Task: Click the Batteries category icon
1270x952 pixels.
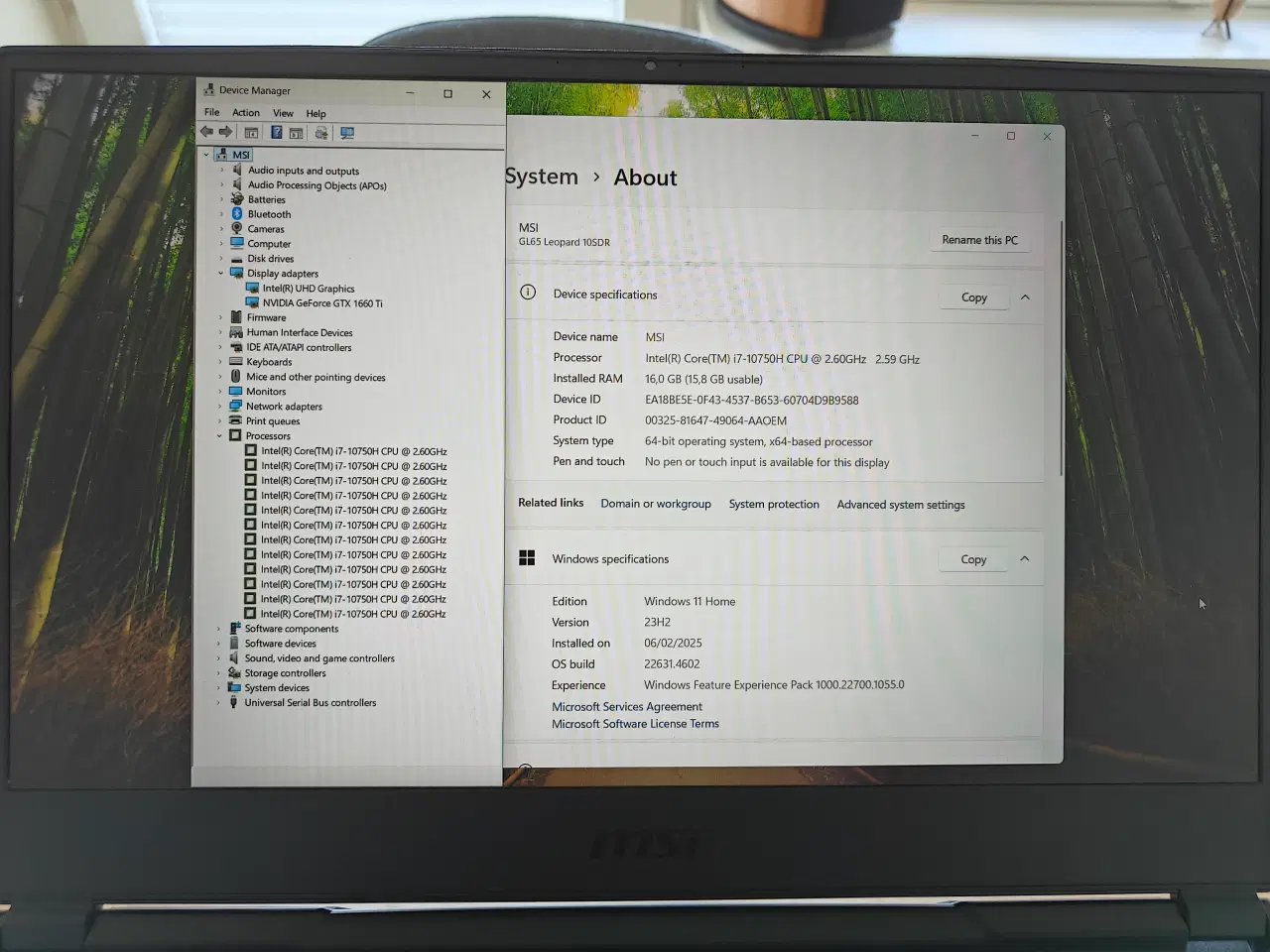Action: 237,199
